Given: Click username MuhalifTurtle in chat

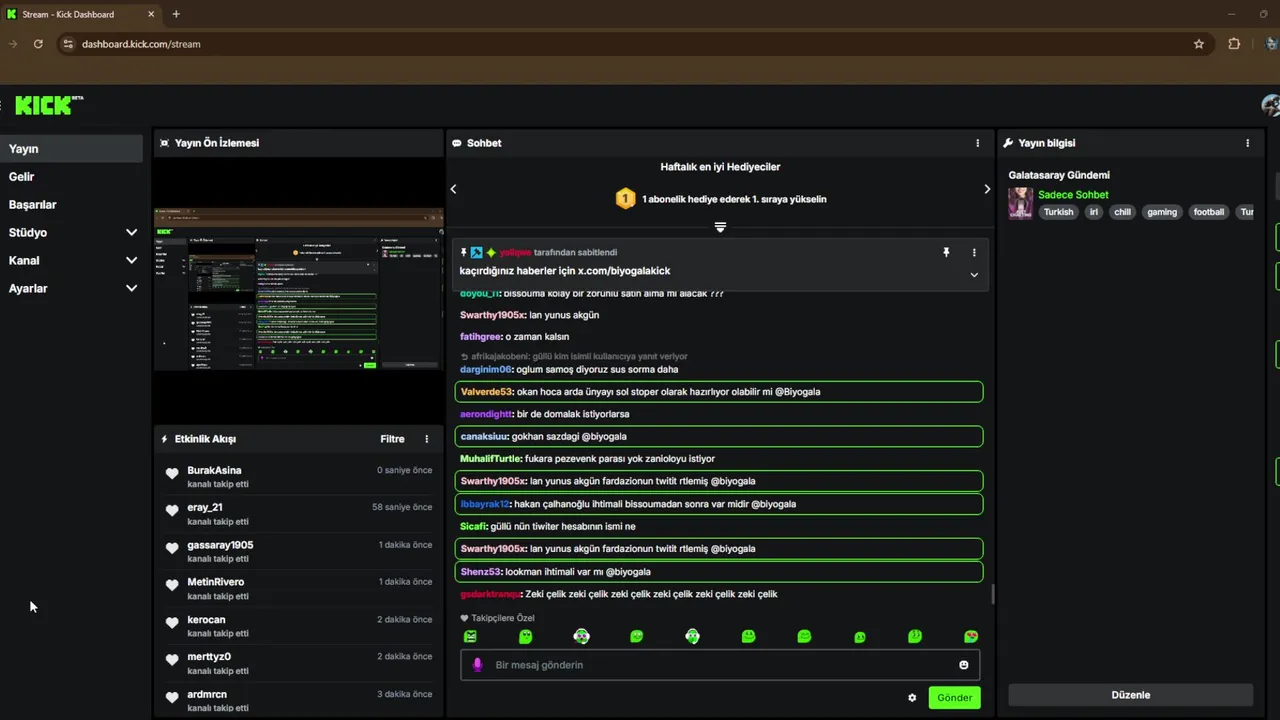Looking at the screenshot, I should (x=490, y=459).
